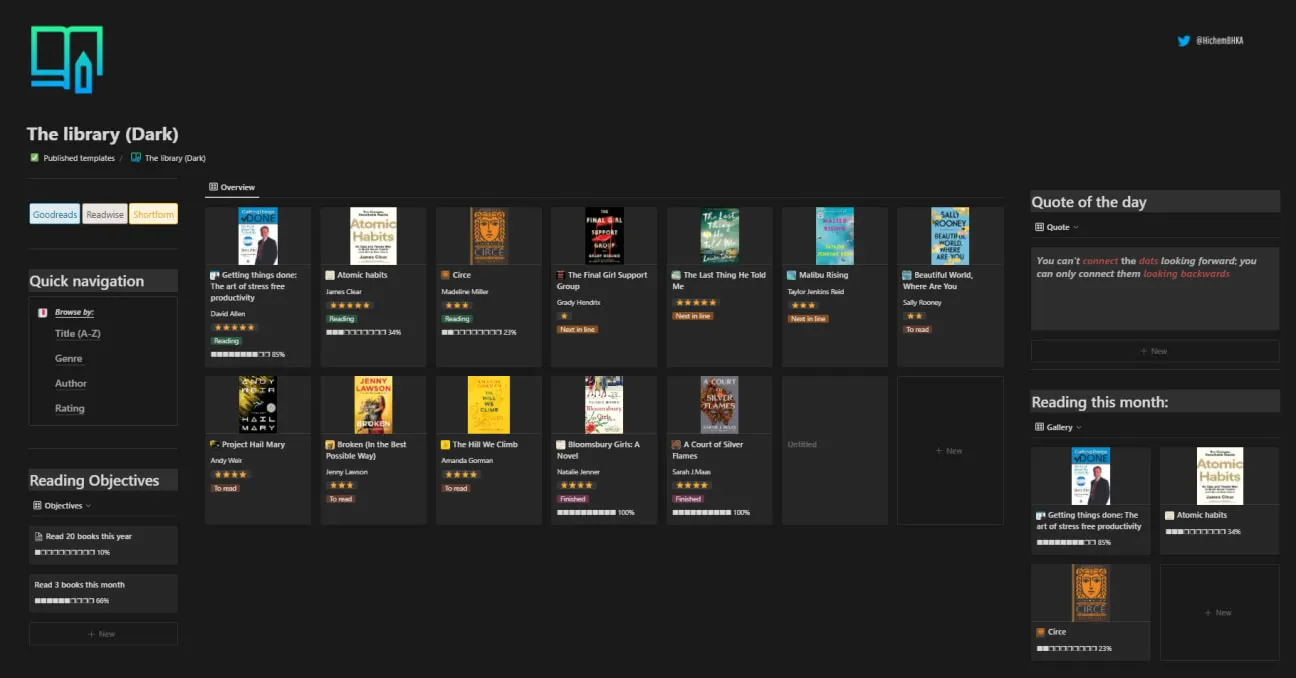The height and width of the screenshot is (678, 1296).
Task: Click + New card in Overview gallery
Action: pos(950,451)
